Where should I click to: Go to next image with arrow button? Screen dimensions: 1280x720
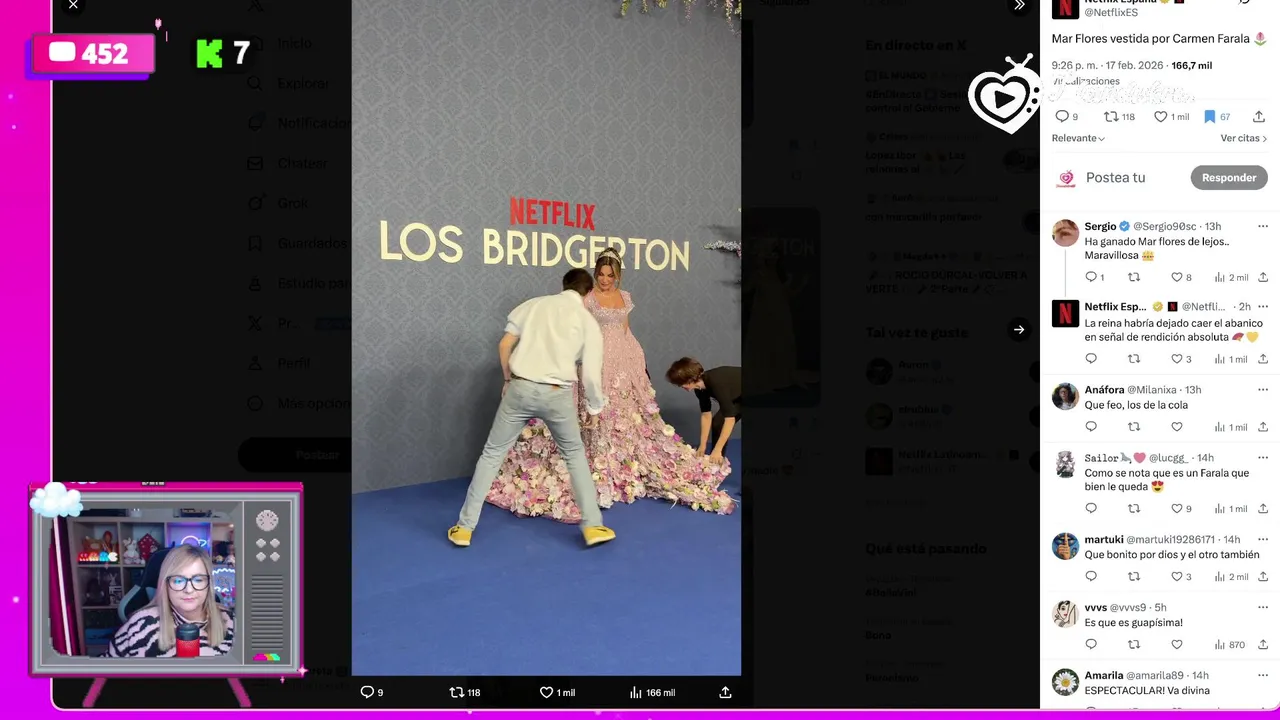[x=1018, y=329]
